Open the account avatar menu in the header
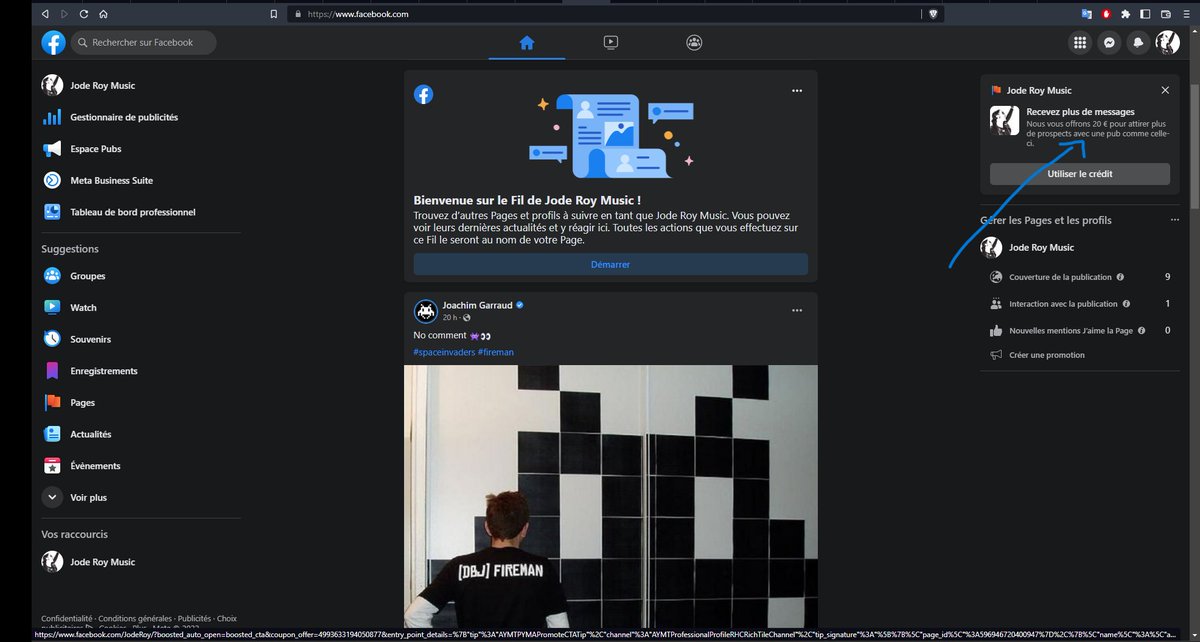This screenshot has height=642, width=1200. [1167, 42]
